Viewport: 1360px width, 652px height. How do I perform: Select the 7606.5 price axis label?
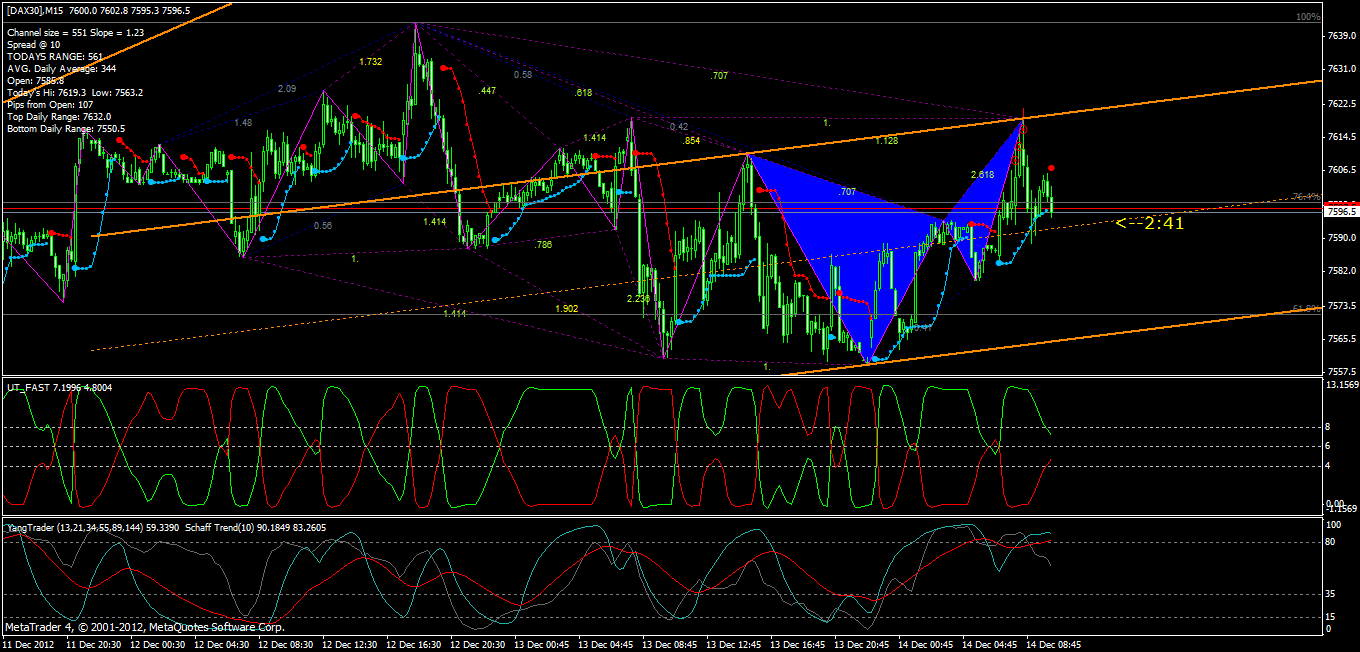pos(1340,171)
